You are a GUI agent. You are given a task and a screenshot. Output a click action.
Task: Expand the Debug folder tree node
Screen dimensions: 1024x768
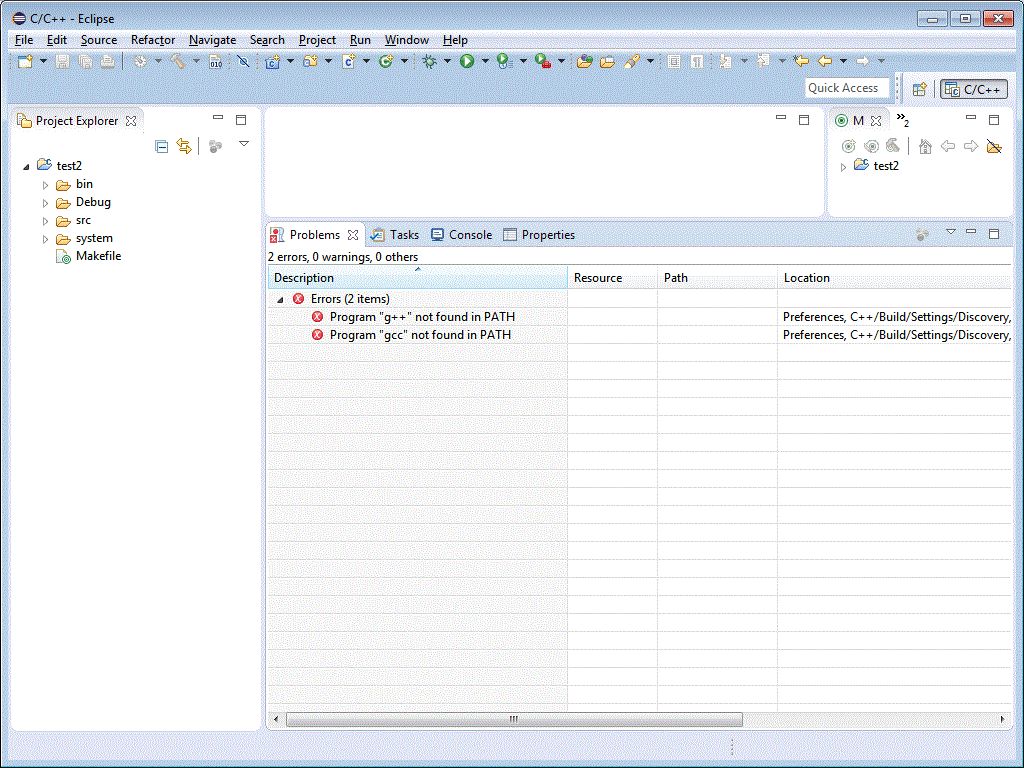click(45, 203)
